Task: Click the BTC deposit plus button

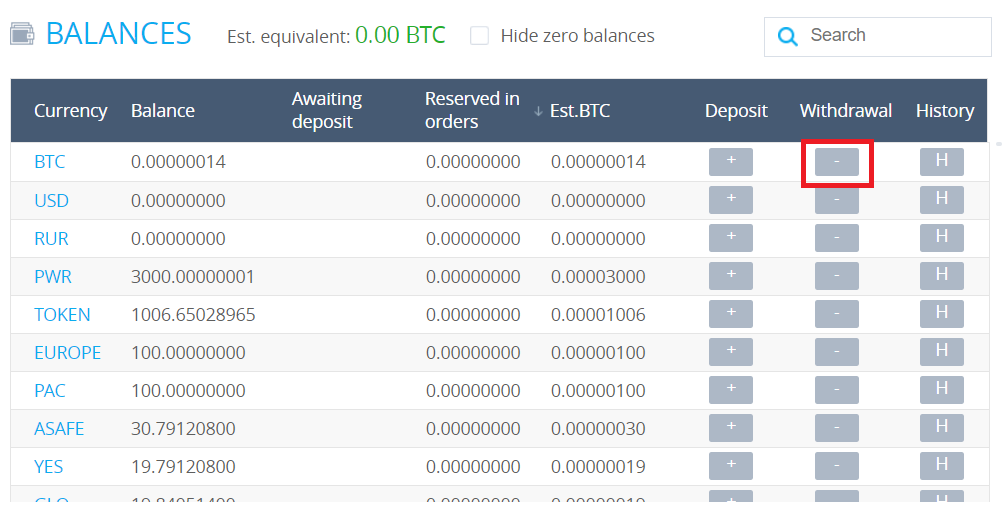Action: (730, 162)
